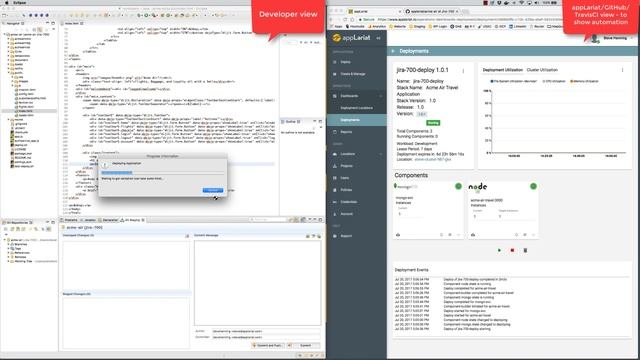Viewport: 640px width, 360px height.
Task: Expand References node in Git Repositories
Action: click(9, 253)
